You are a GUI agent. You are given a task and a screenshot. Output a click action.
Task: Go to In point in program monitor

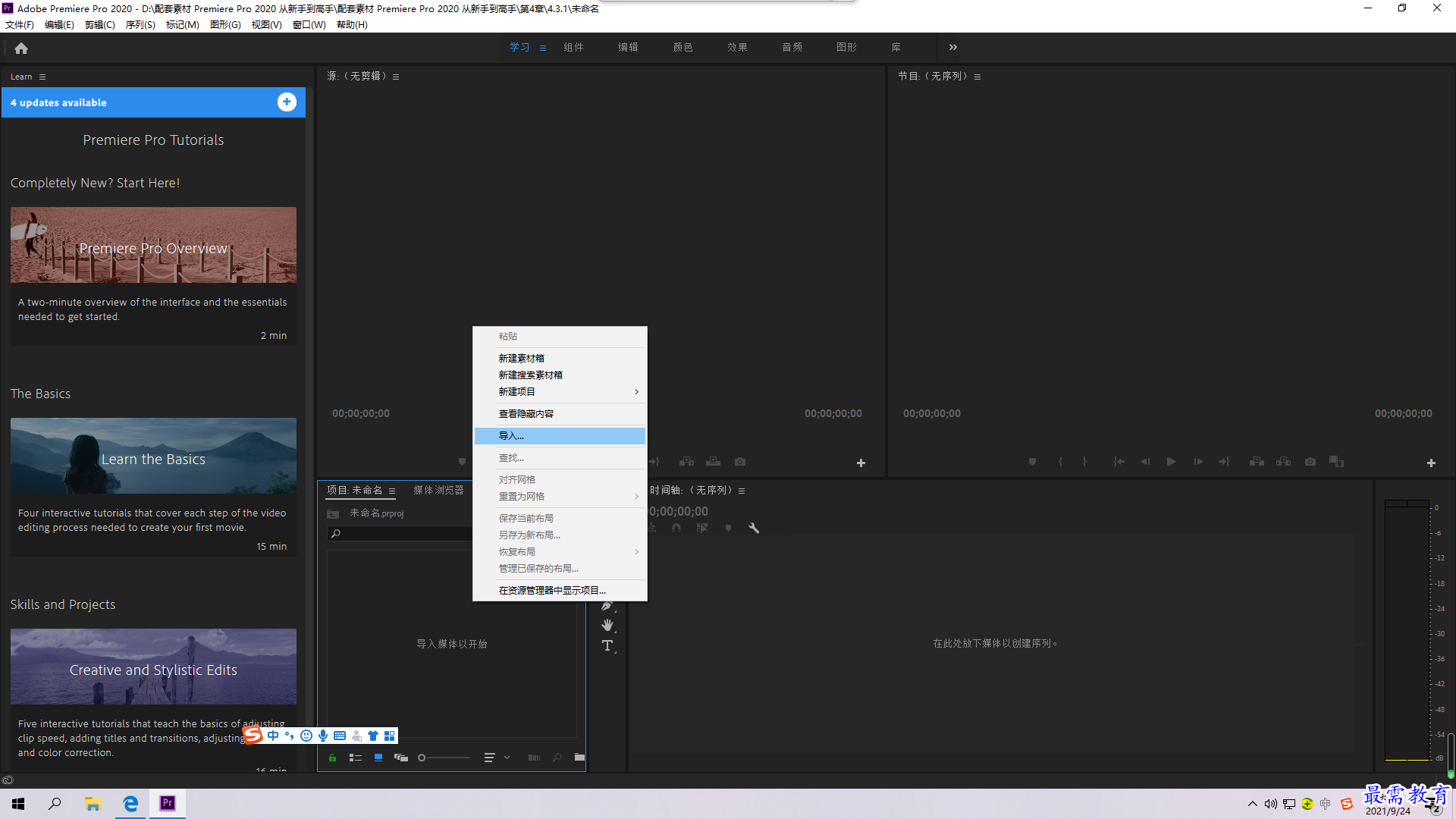coord(1119,461)
